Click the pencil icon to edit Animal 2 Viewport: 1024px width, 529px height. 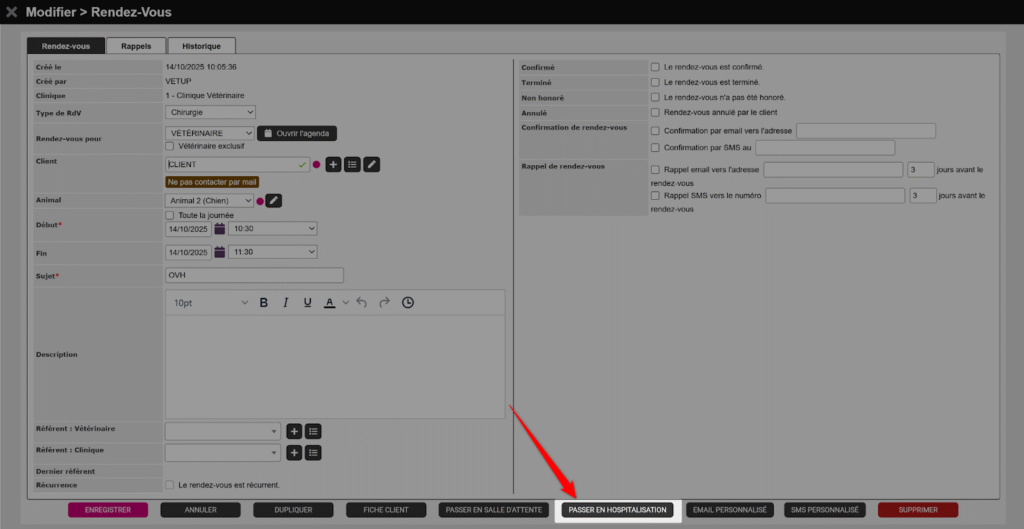click(x=273, y=201)
